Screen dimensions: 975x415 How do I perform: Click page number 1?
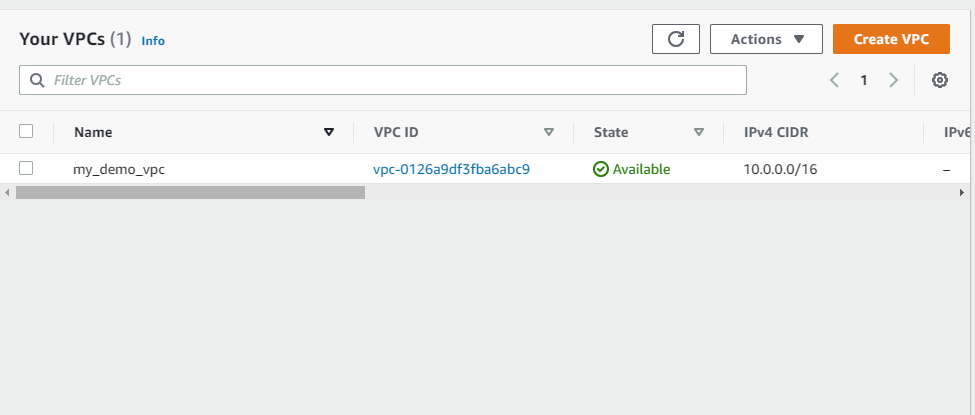[x=864, y=80]
